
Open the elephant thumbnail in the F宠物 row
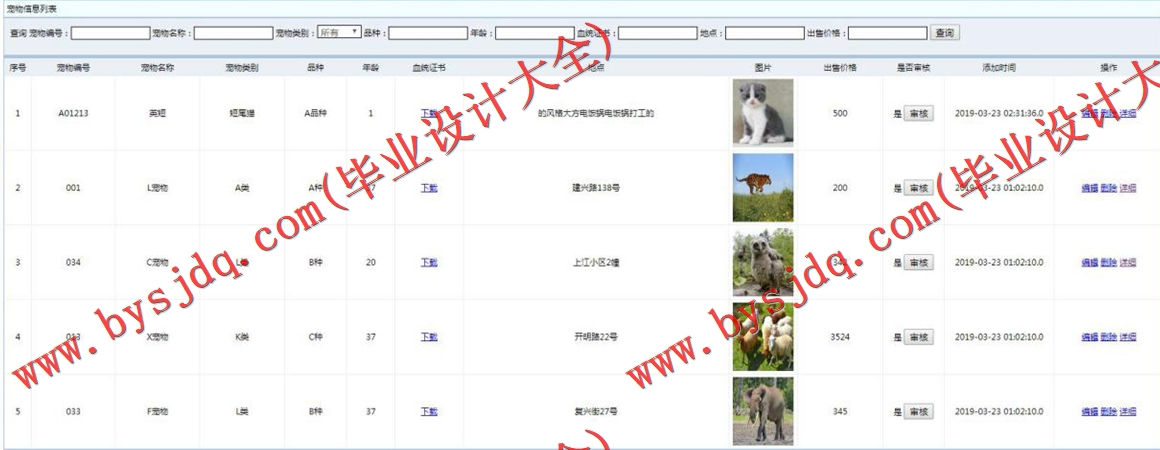[763, 412]
